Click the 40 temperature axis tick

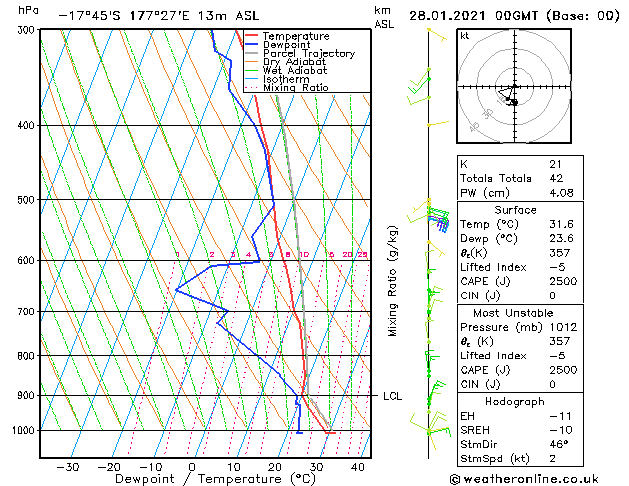coord(357,467)
